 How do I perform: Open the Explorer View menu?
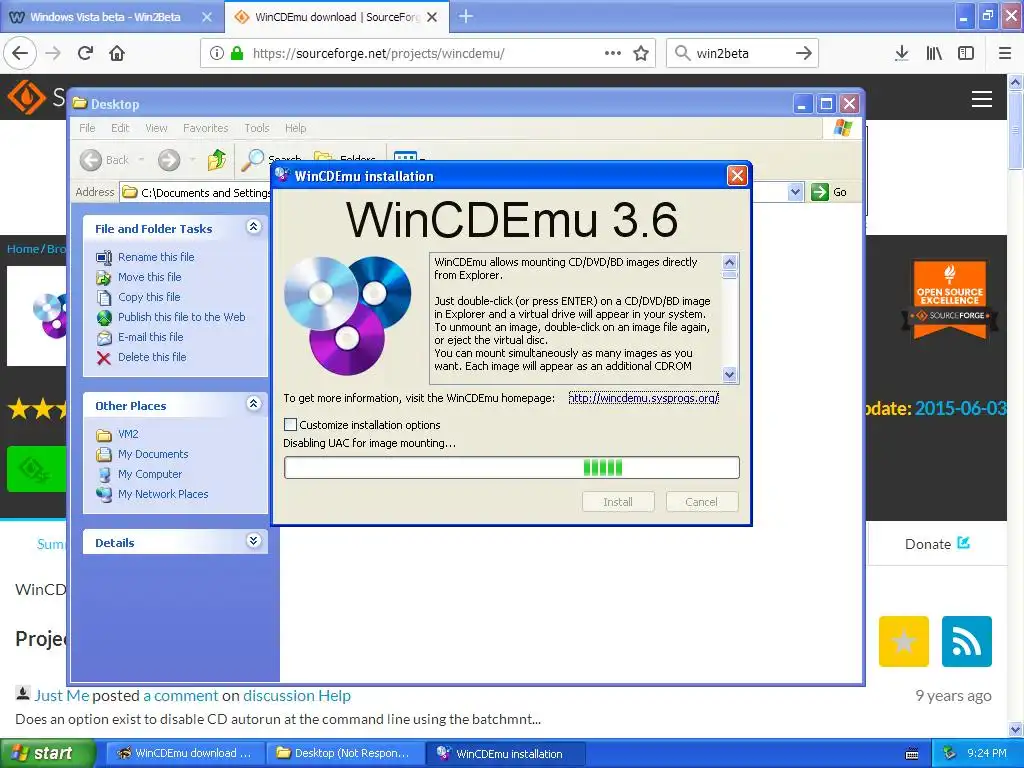(156, 128)
